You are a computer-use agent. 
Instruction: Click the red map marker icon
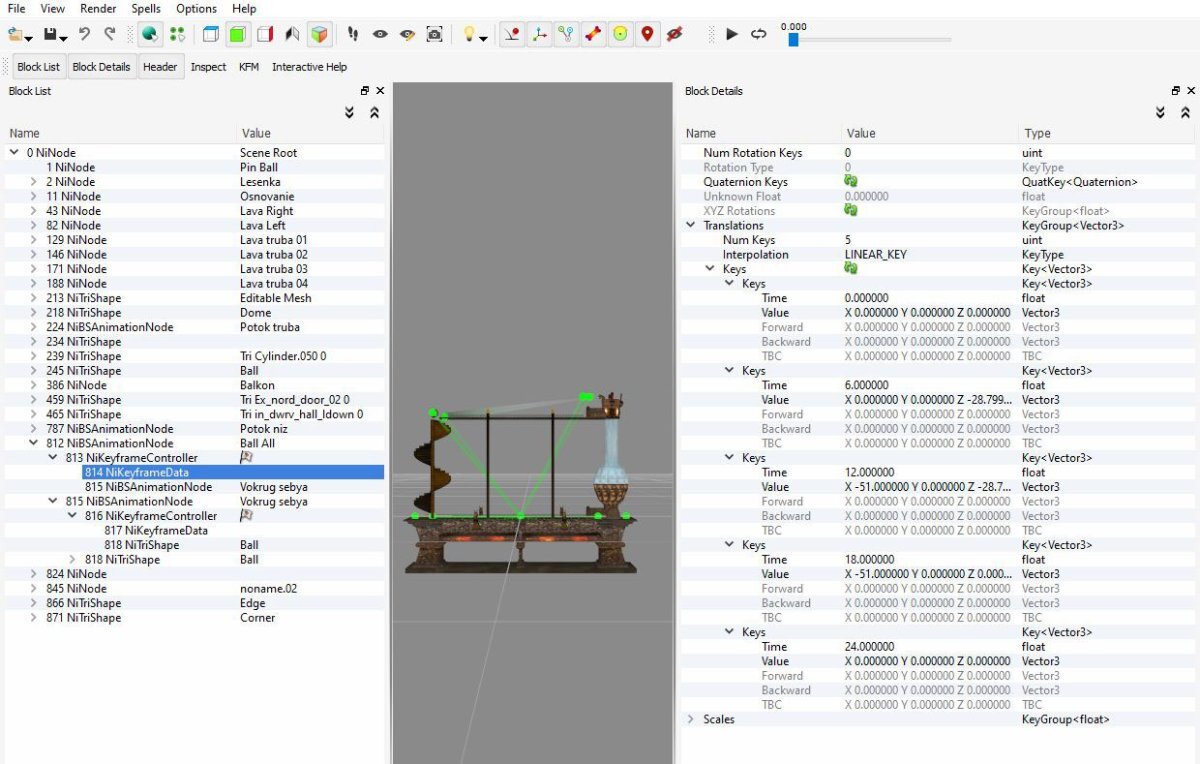click(647, 35)
